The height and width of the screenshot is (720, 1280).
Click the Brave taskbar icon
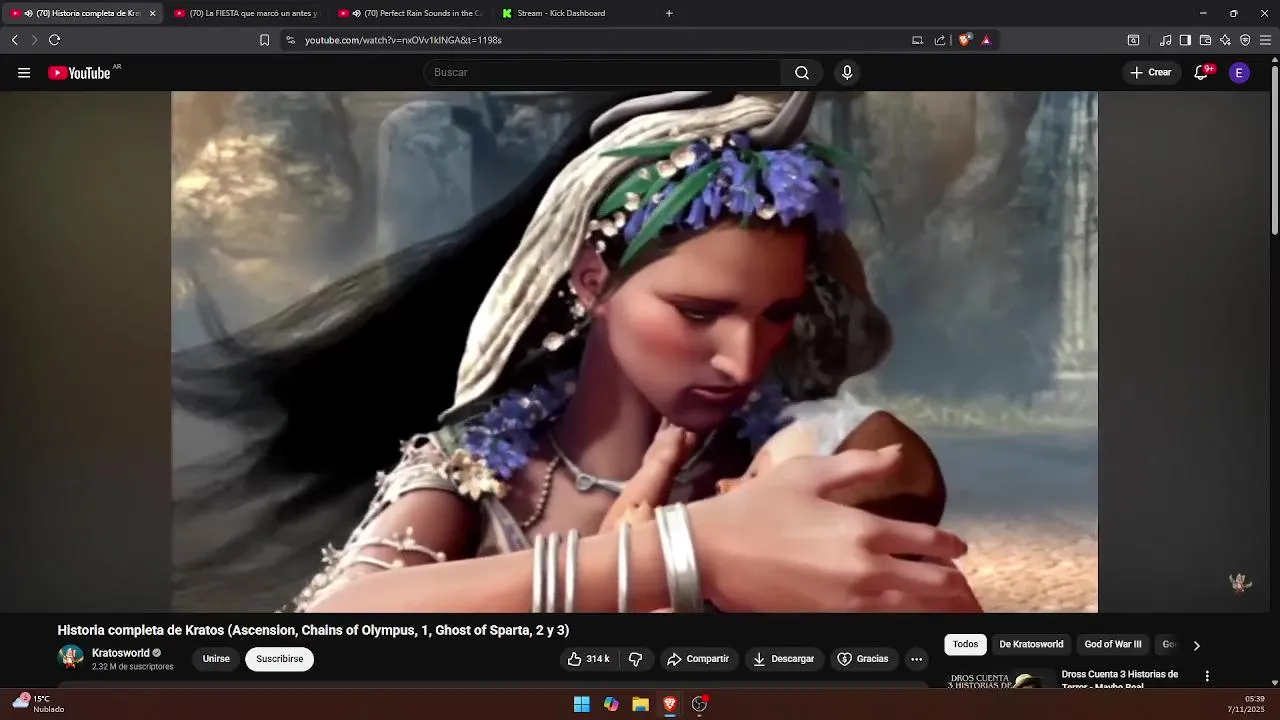(x=669, y=704)
